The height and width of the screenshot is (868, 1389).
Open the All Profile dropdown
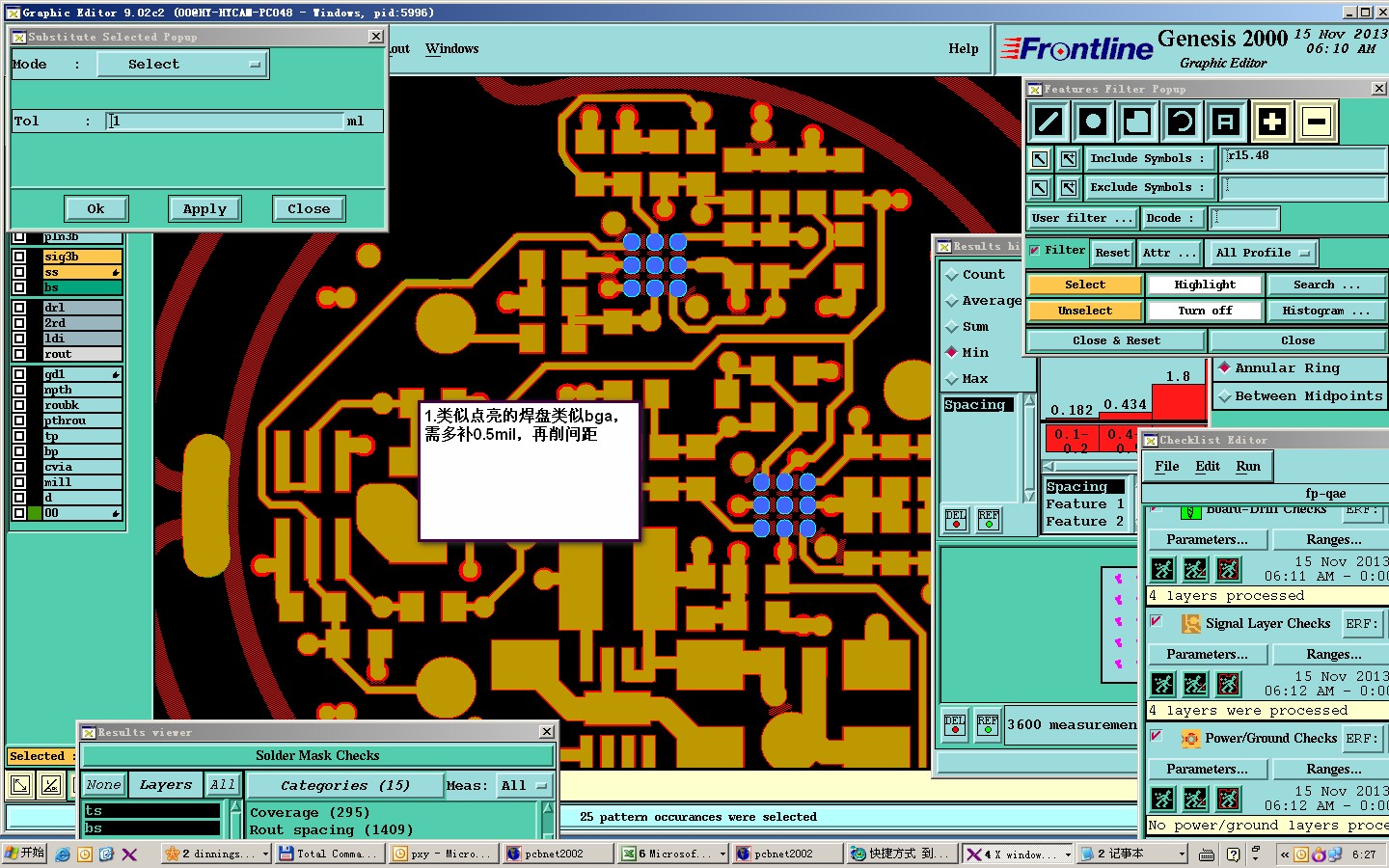(1263, 253)
